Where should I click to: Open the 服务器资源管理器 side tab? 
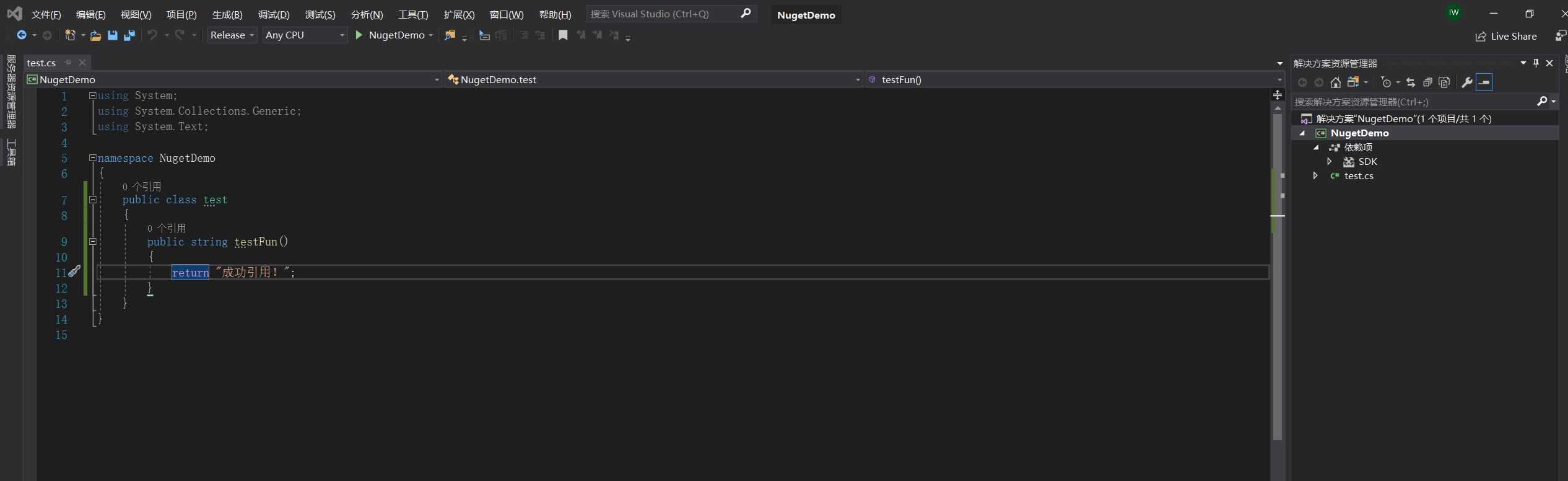click(x=11, y=92)
